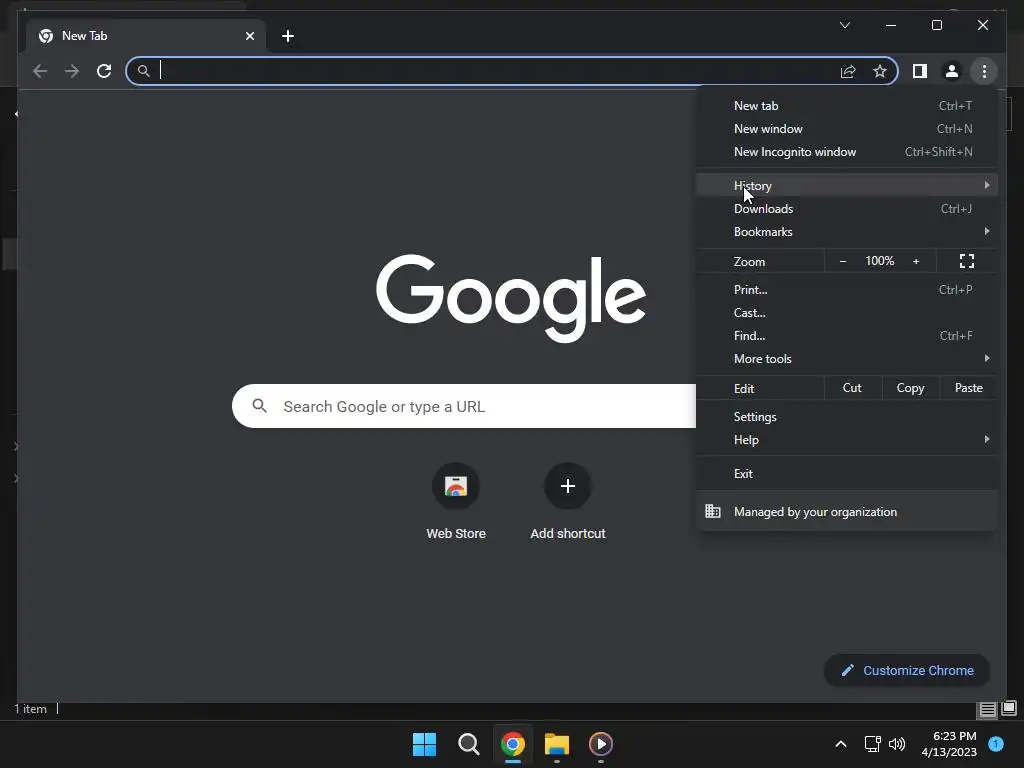Close the New Tab tab
Screen dimensions: 1024x768
click(249, 36)
